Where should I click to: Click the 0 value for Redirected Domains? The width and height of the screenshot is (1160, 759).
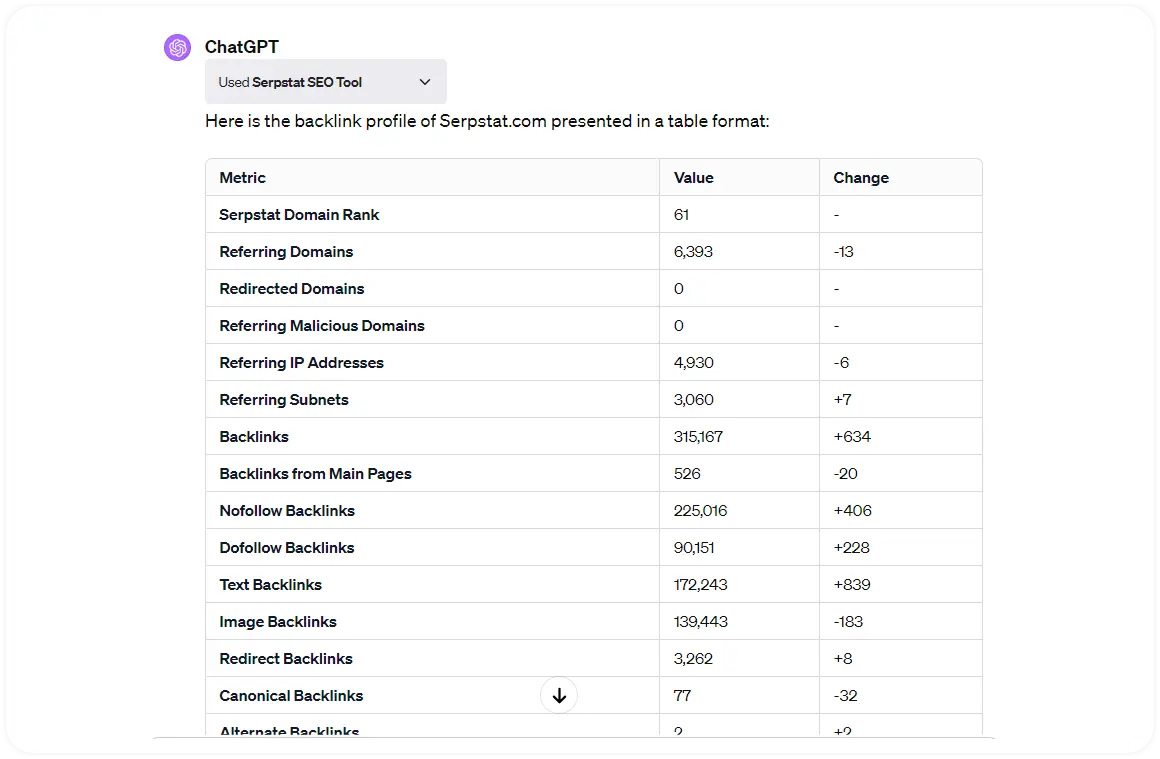coord(678,289)
